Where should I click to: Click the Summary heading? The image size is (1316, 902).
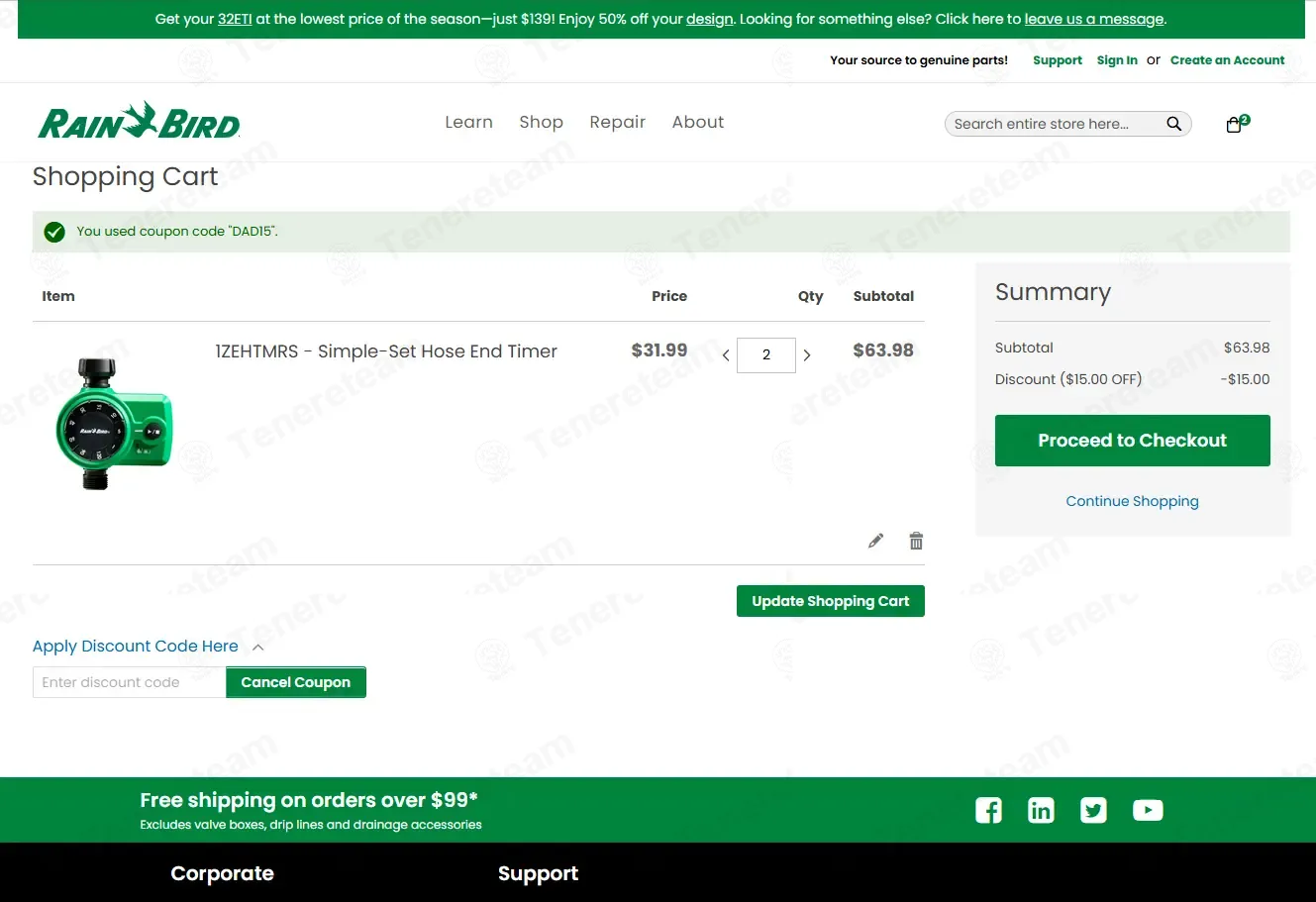pyautogui.click(x=1053, y=292)
